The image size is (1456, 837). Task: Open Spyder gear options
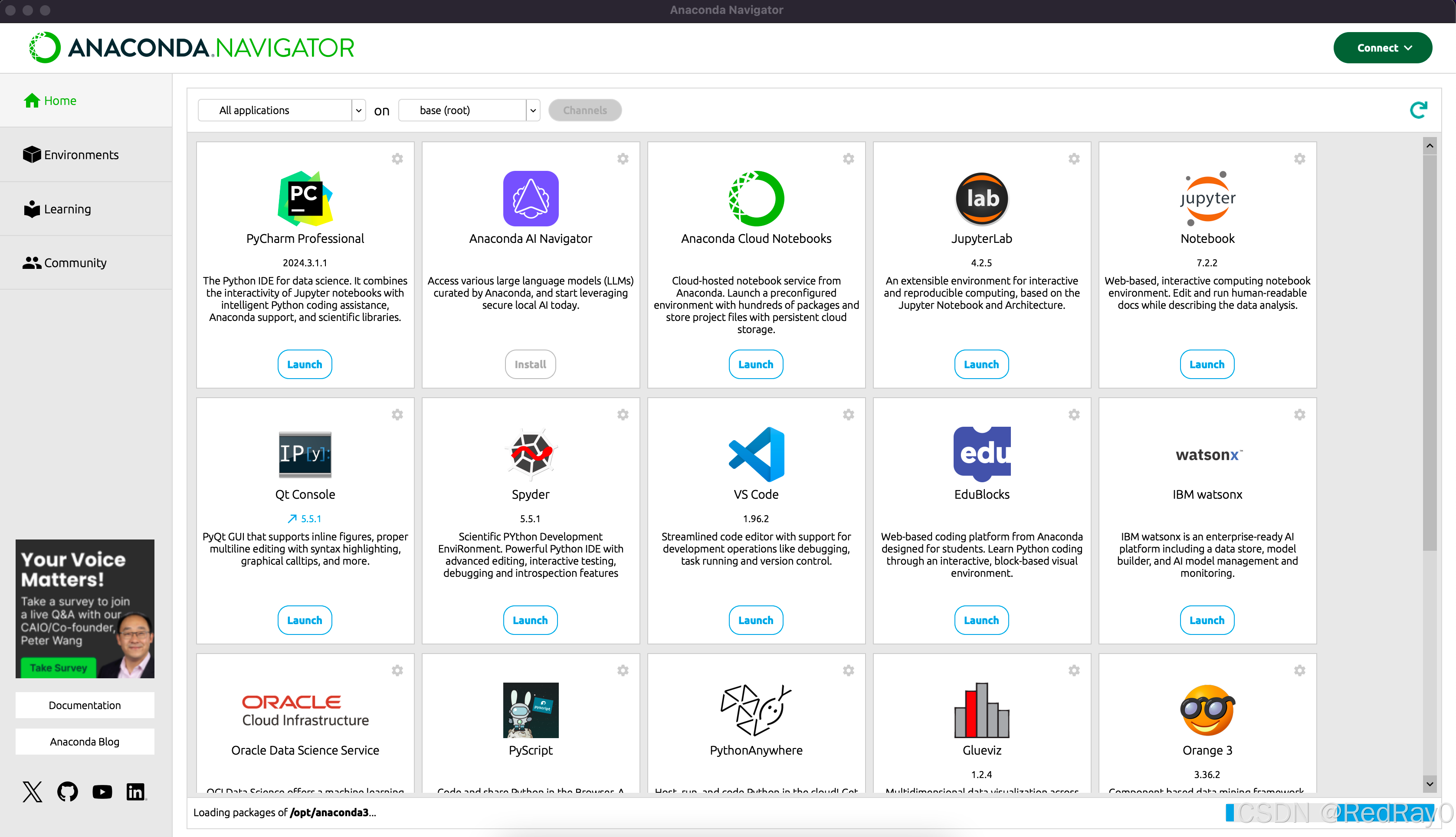tap(623, 415)
